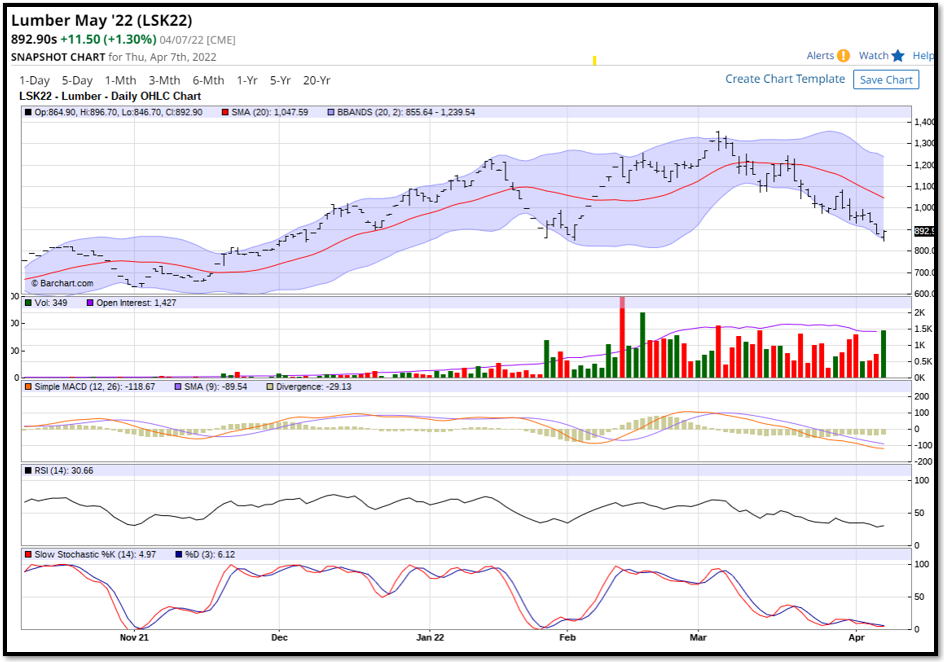The width and height of the screenshot is (944, 662).
Task: Open the Help link
Action: 923,56
